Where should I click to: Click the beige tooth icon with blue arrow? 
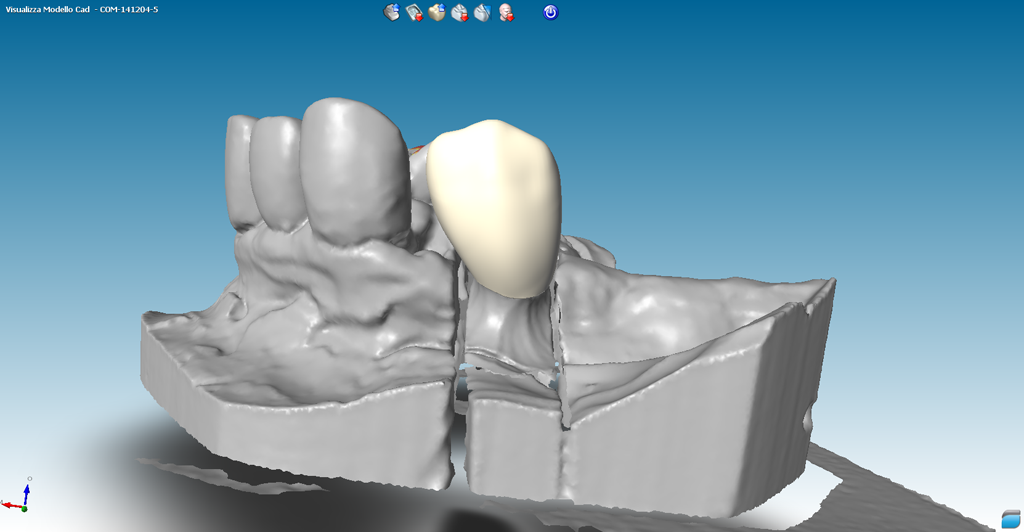[x=437, y=12]
